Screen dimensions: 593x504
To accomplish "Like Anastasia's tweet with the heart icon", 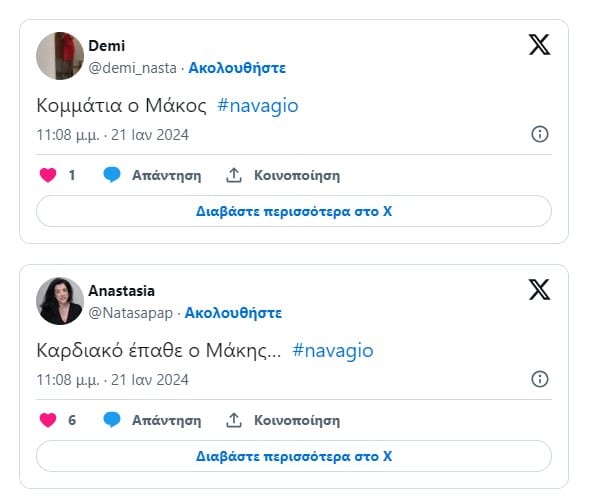I will click(48, 420).
